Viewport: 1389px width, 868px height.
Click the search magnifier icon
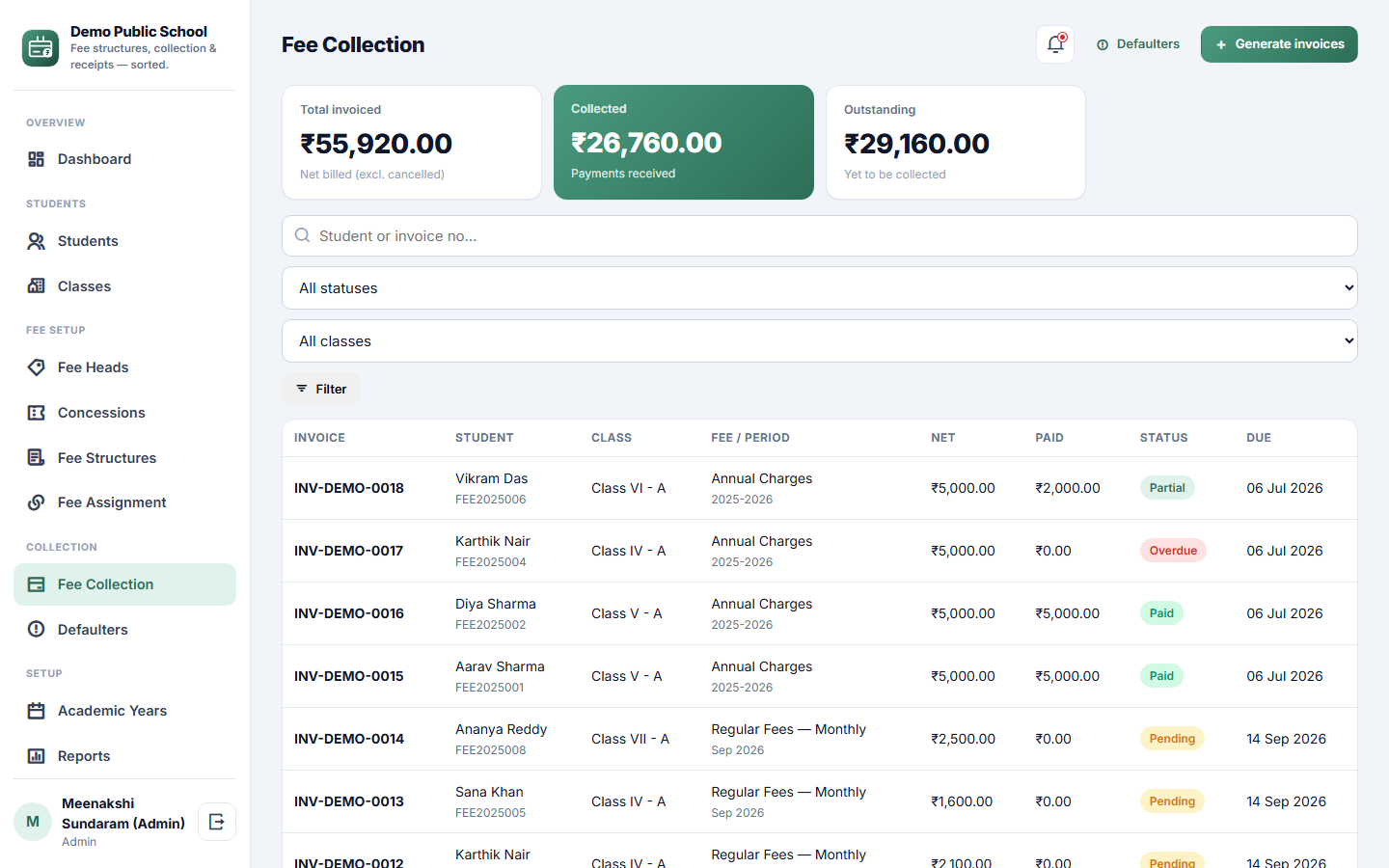pyautogui.click(x=303, y=235)
